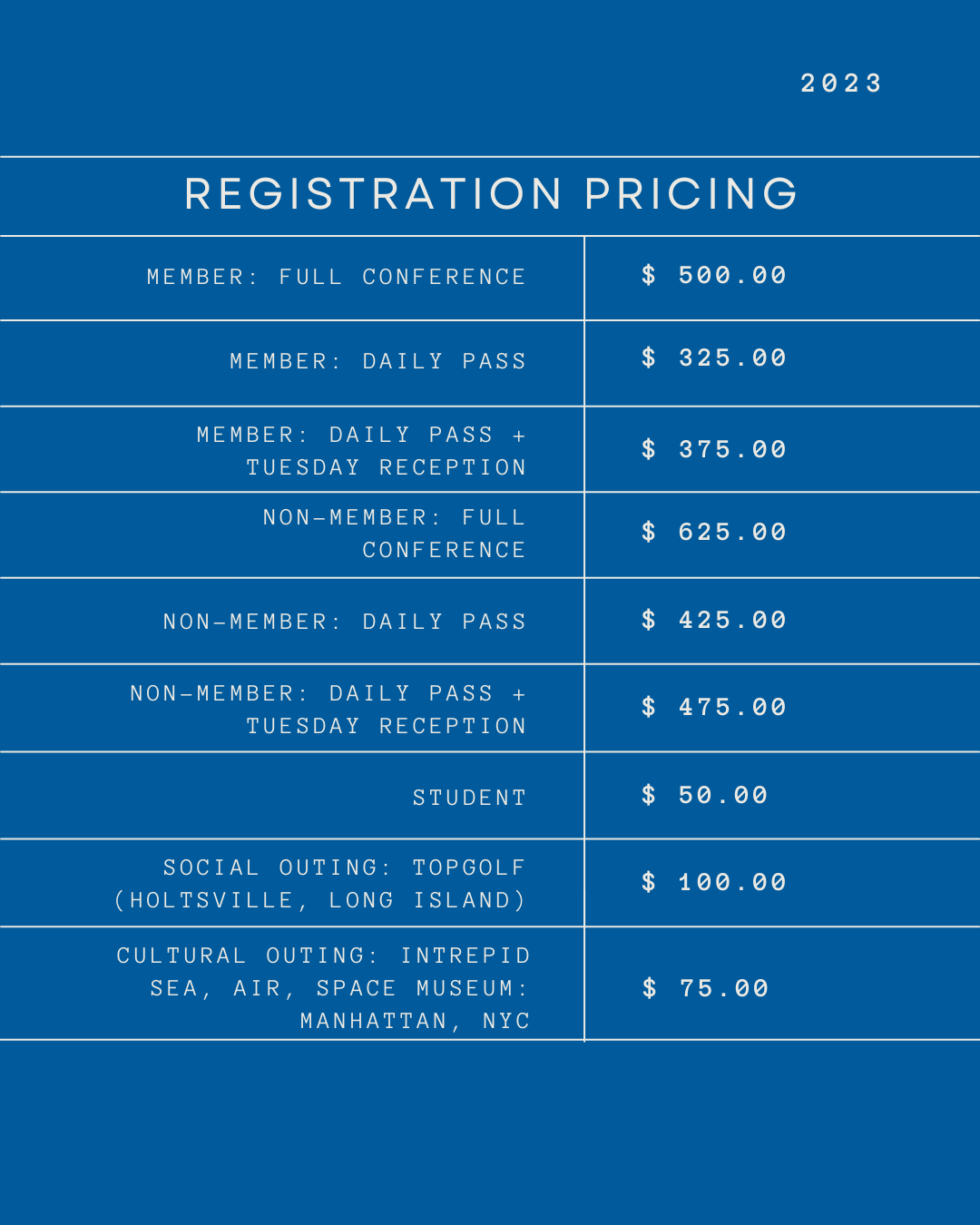Select the Registration Pricing heading
The height and width of the screenshot is (1225, 980).
[491, 194]
